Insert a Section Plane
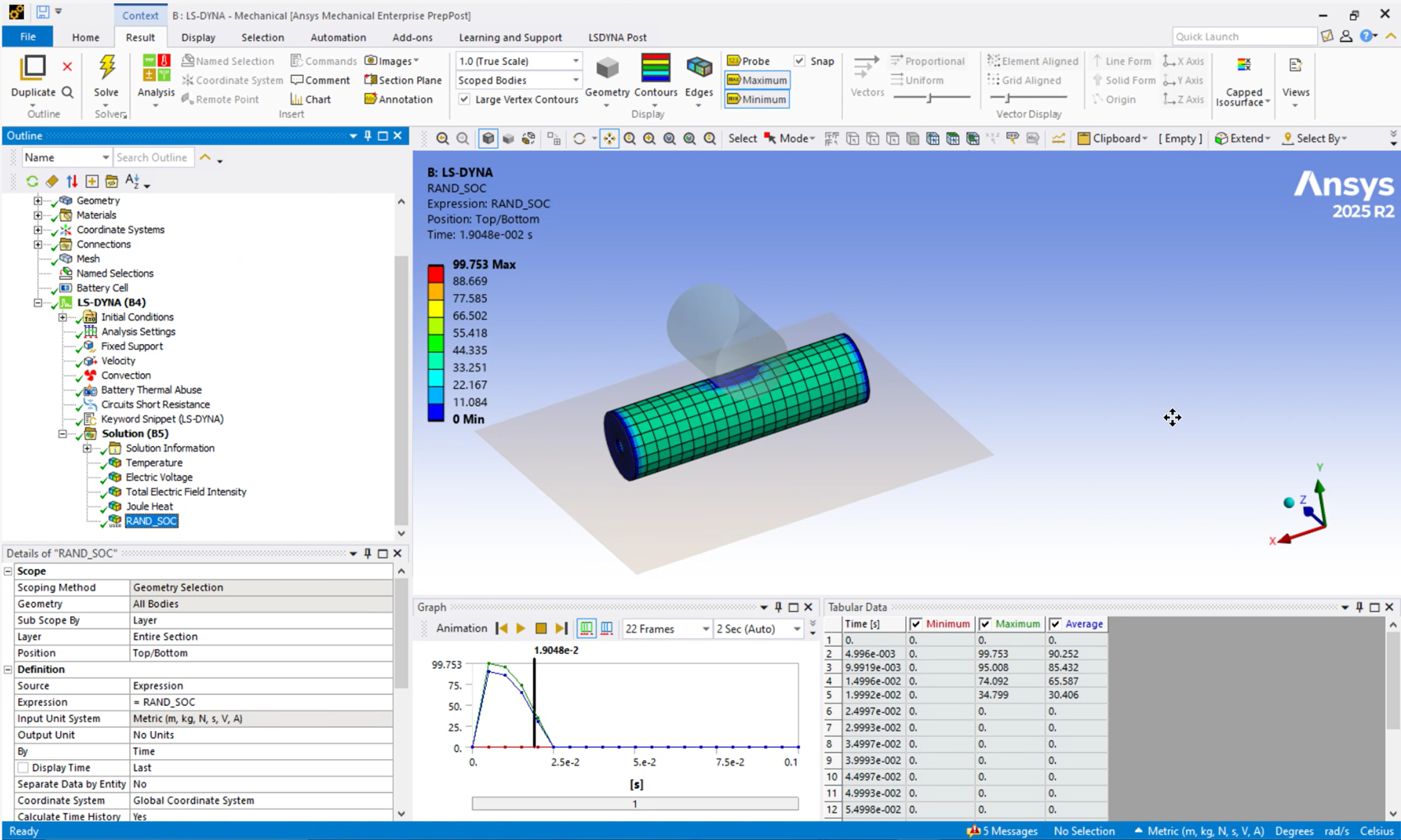 click(x=403, y=80)
